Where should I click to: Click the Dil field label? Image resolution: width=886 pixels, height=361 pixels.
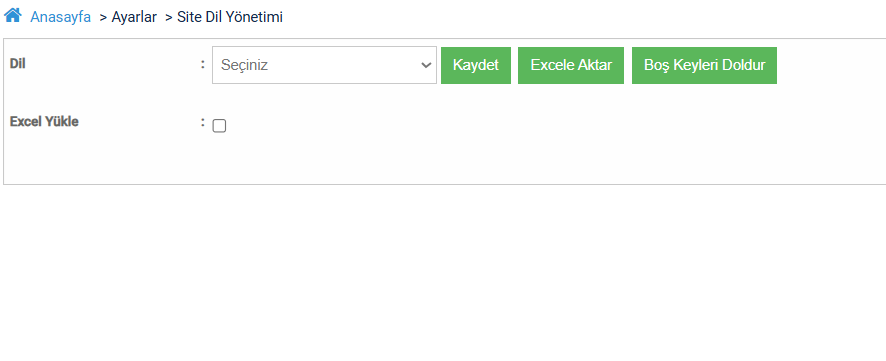click(x=18, y=63)
